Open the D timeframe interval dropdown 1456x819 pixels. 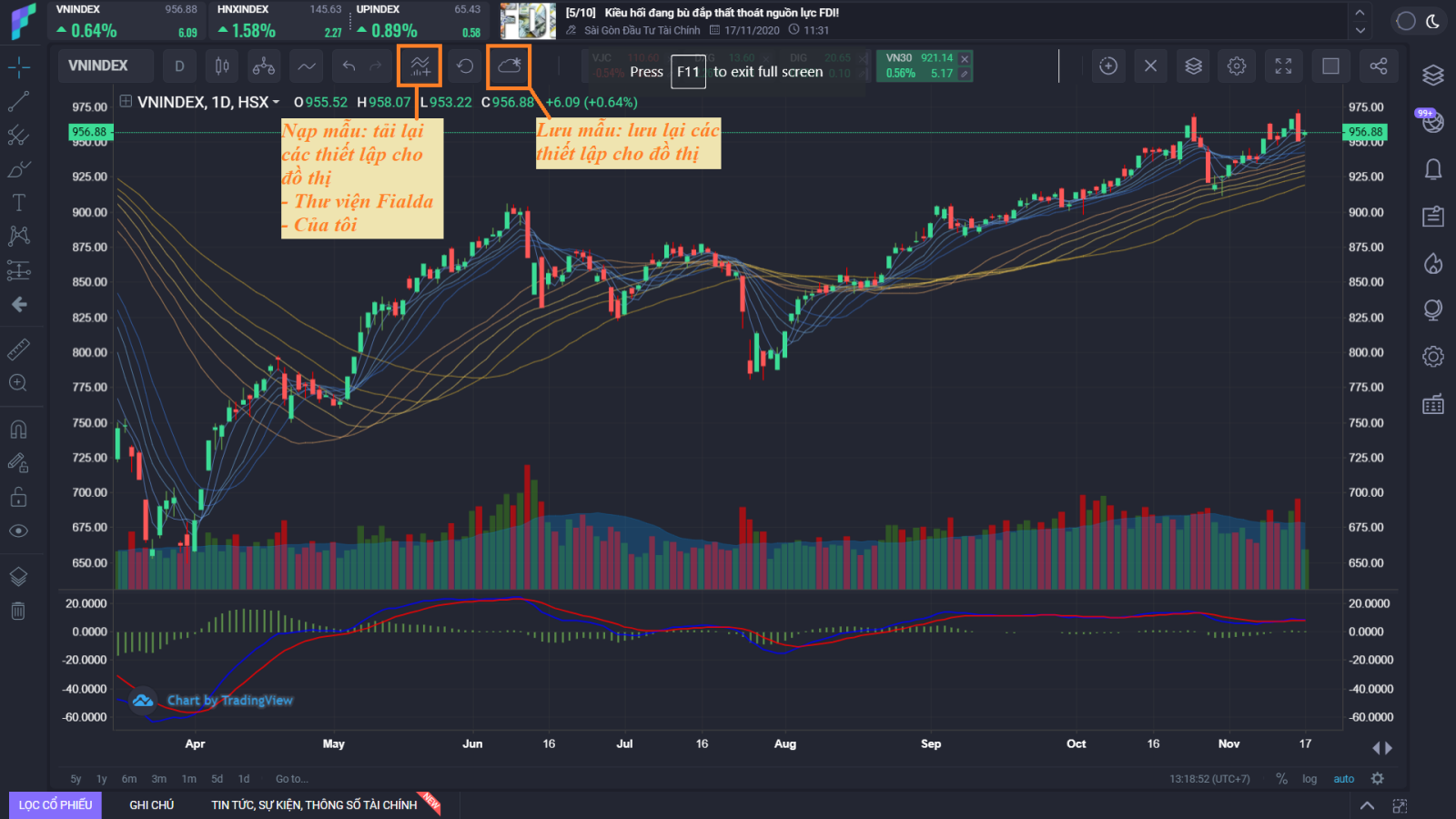coord(179,66)
